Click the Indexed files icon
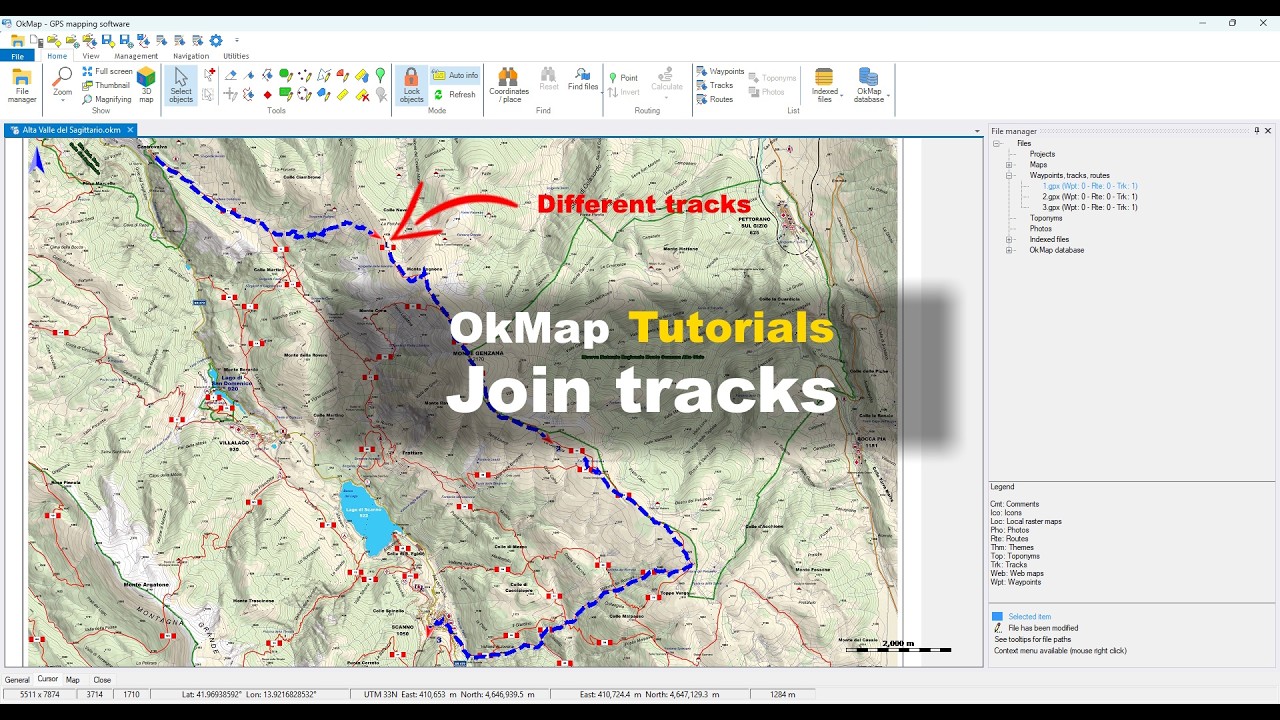The width and height of the screenshot is (1280, 720). click(x=824, y=77)
